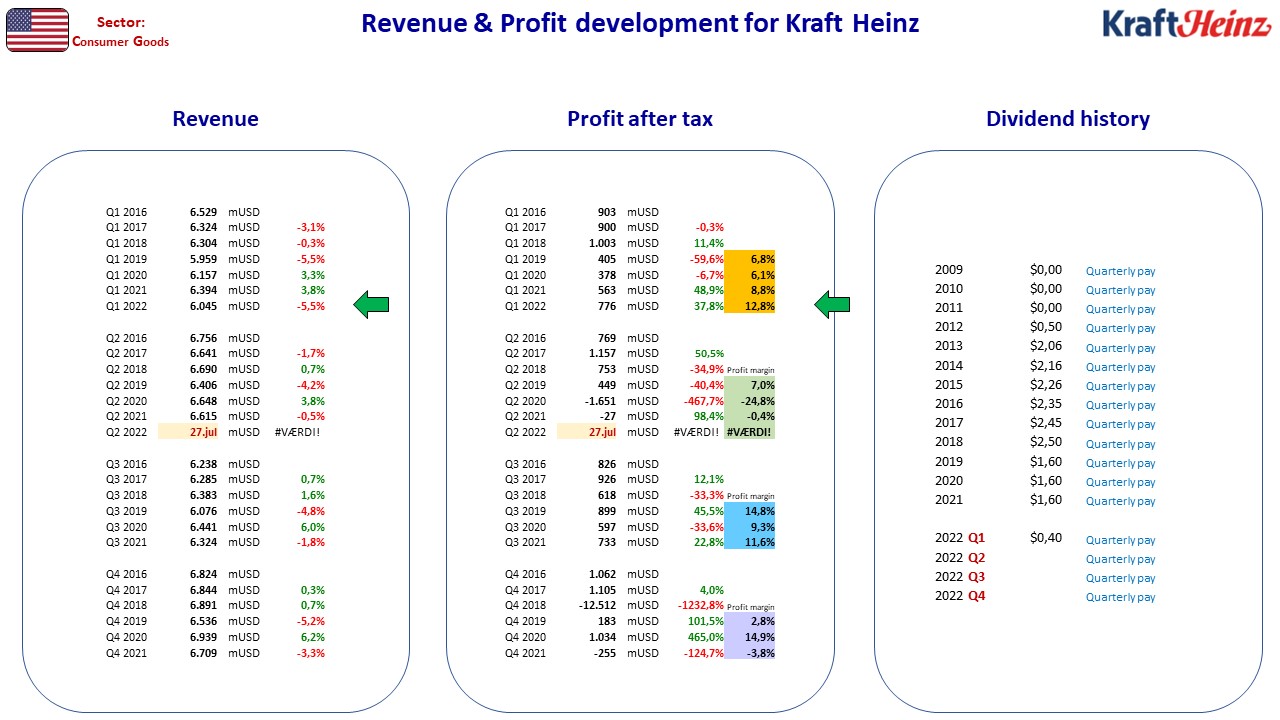The height and width of the screenshot is (720, 1280).
Task: Click the -3,8% profit margin cell
Action: click(750, 653)
